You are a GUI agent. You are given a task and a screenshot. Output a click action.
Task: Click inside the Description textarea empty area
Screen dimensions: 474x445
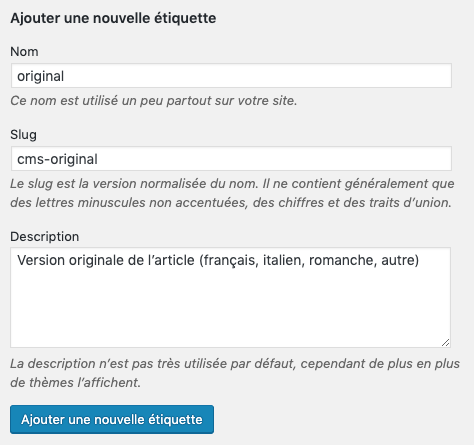pyautogui.click(x=231, y=307)
